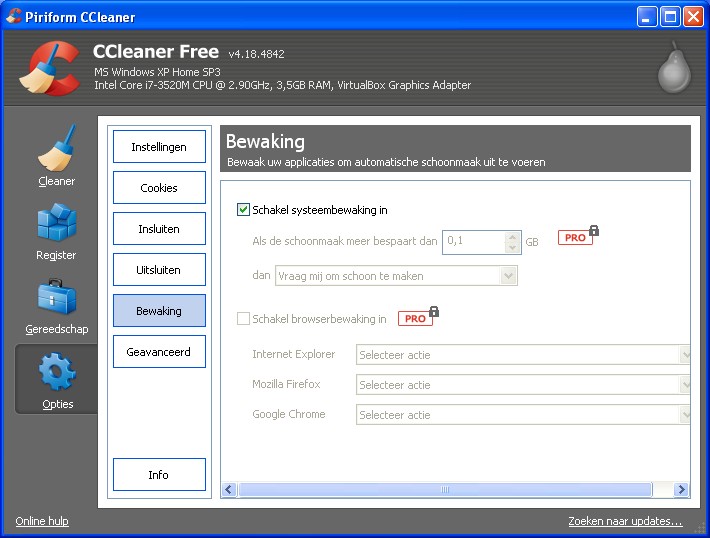This screenshot has height=538, width=710.
Task: Disable Schakel systeembewaking in checkbox
Action: (243, 210)
